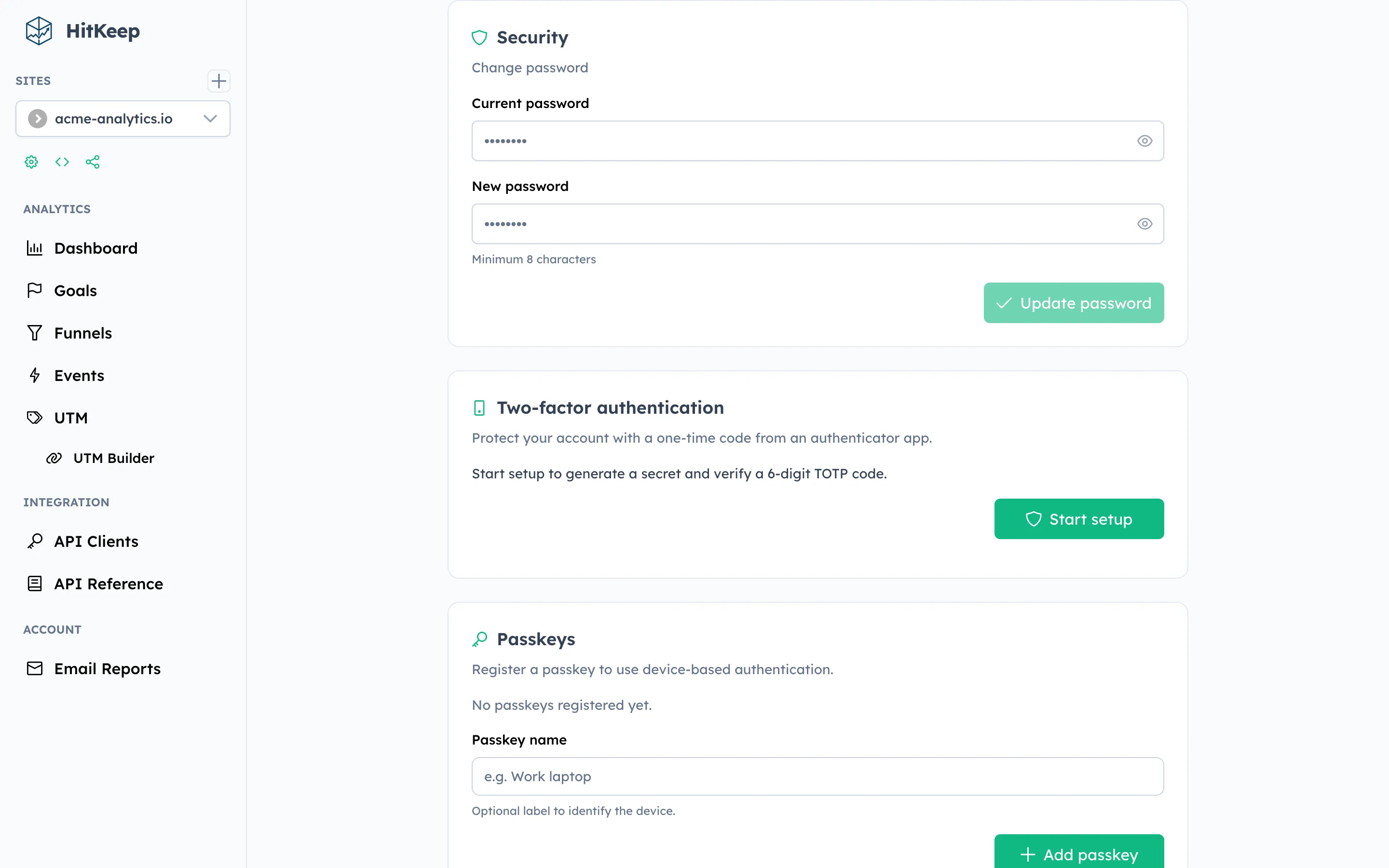Add a new site with the plus button
Viewport: 1389px width, 868px height.
point(218,81)
